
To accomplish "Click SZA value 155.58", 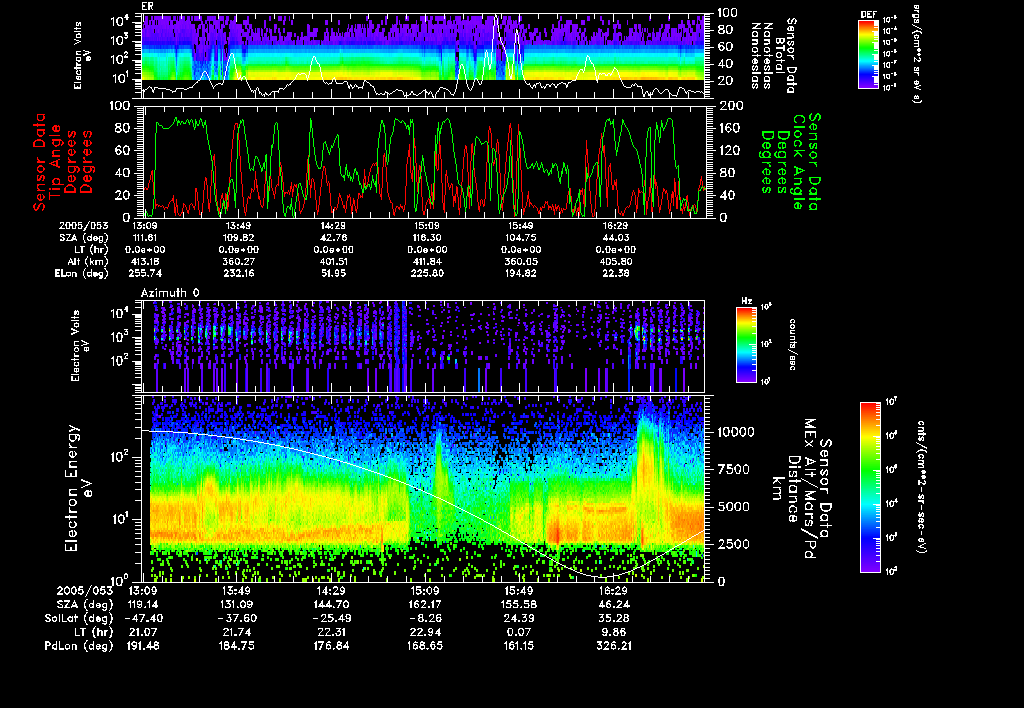I will (519, 605).
